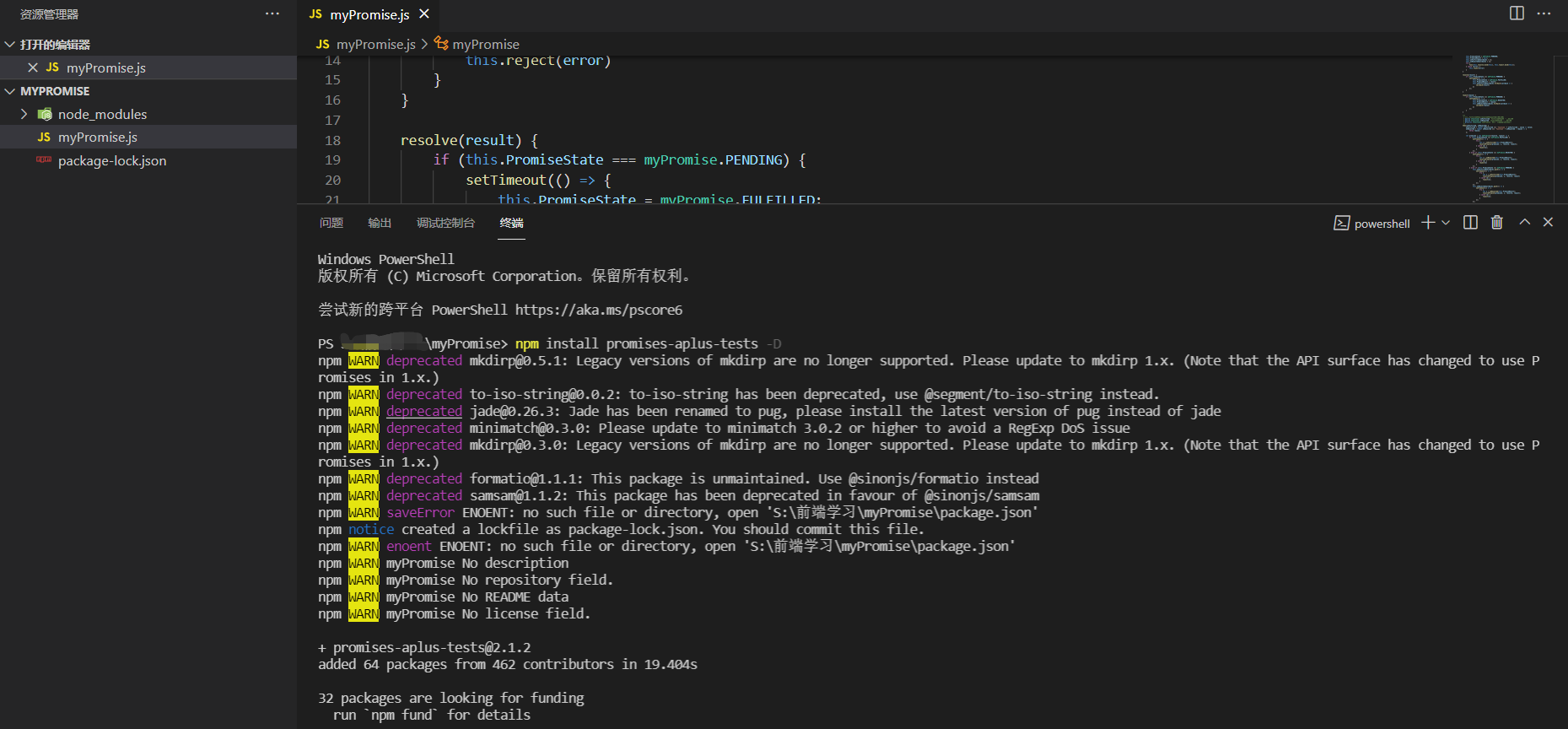Screen dimensions: 1568x729
Task: Open the explorer panel more actions menu
Action: pos(272,13)
